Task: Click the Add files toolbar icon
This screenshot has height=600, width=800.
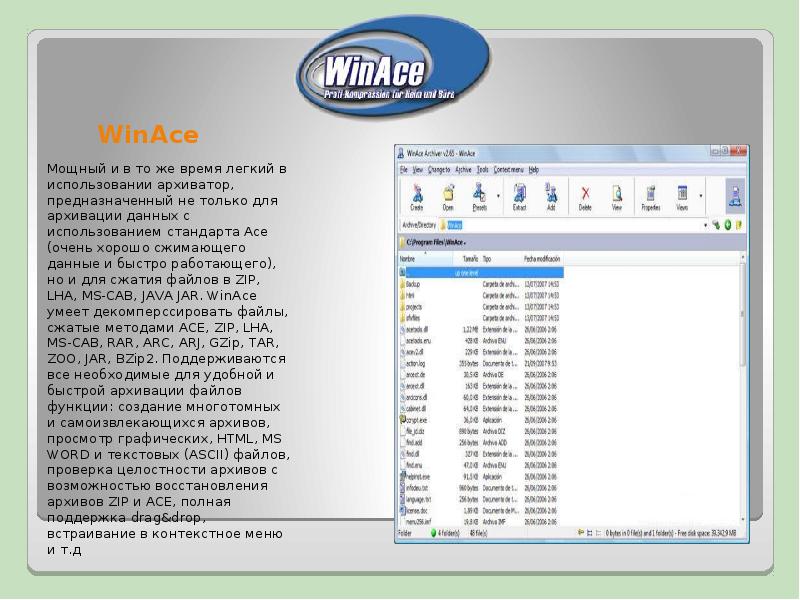Action: point(550,195)
